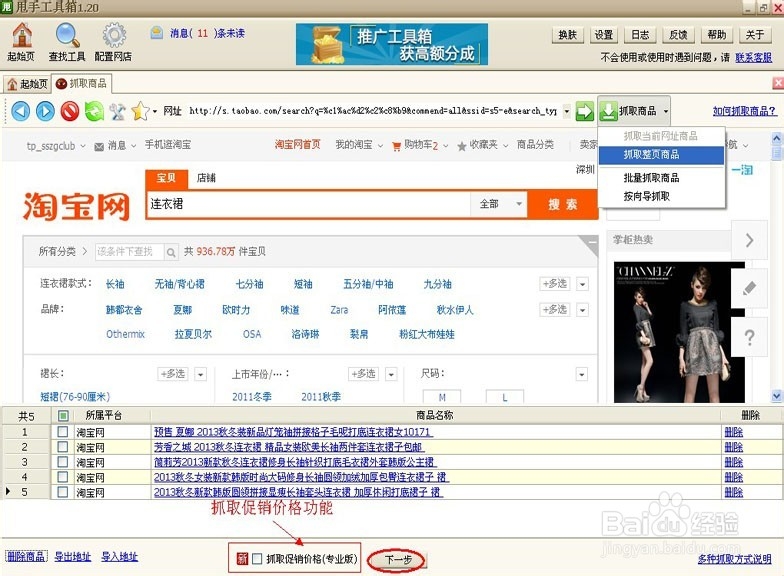The height and width of the screenshot is (576, 784).
Task: Click the browser scrollbar down arrow
Action: (777, 396)
